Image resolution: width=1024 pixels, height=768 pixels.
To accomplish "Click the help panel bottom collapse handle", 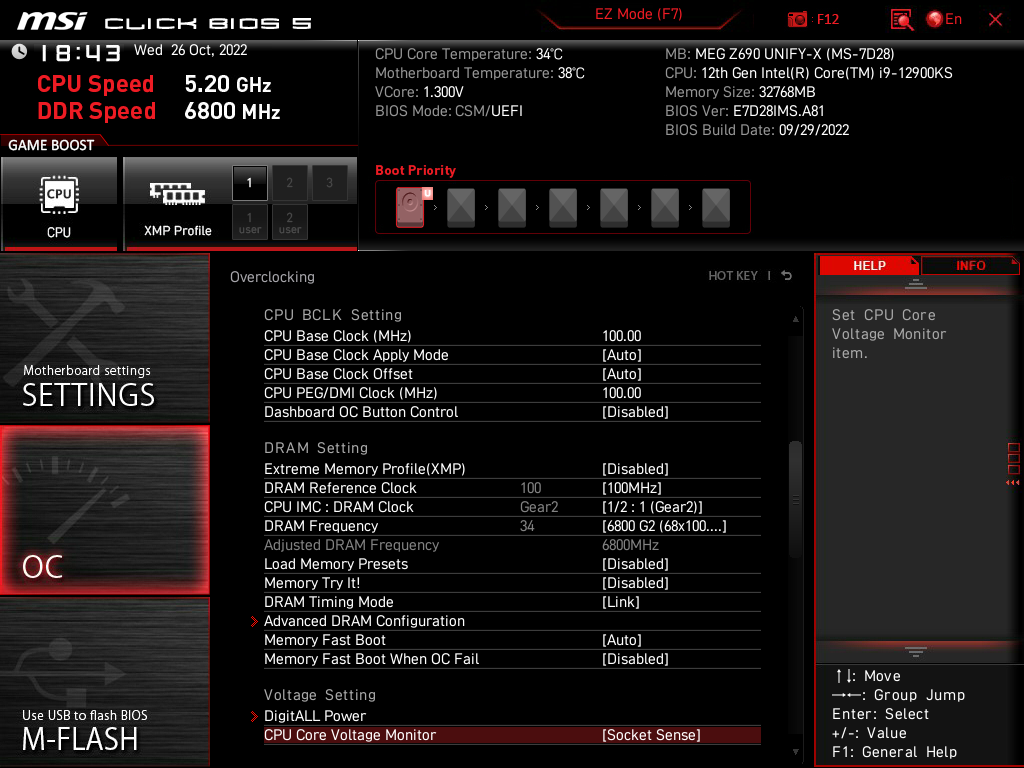I will tap(916, 651).
